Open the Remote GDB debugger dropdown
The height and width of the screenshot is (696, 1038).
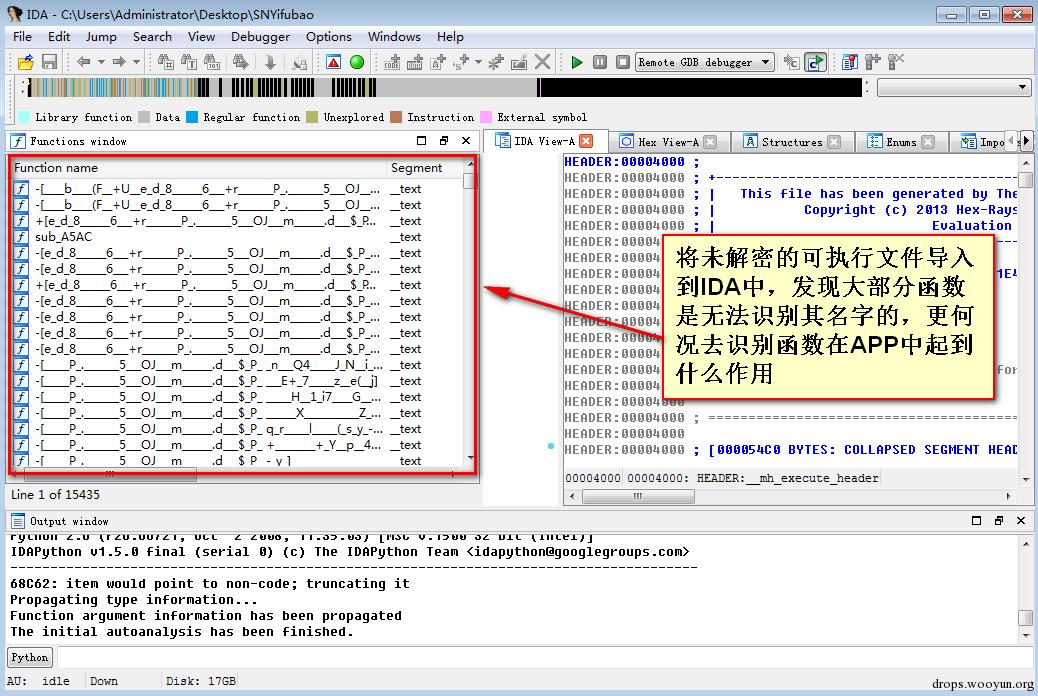pyautogui.click(x=766, y=62)
